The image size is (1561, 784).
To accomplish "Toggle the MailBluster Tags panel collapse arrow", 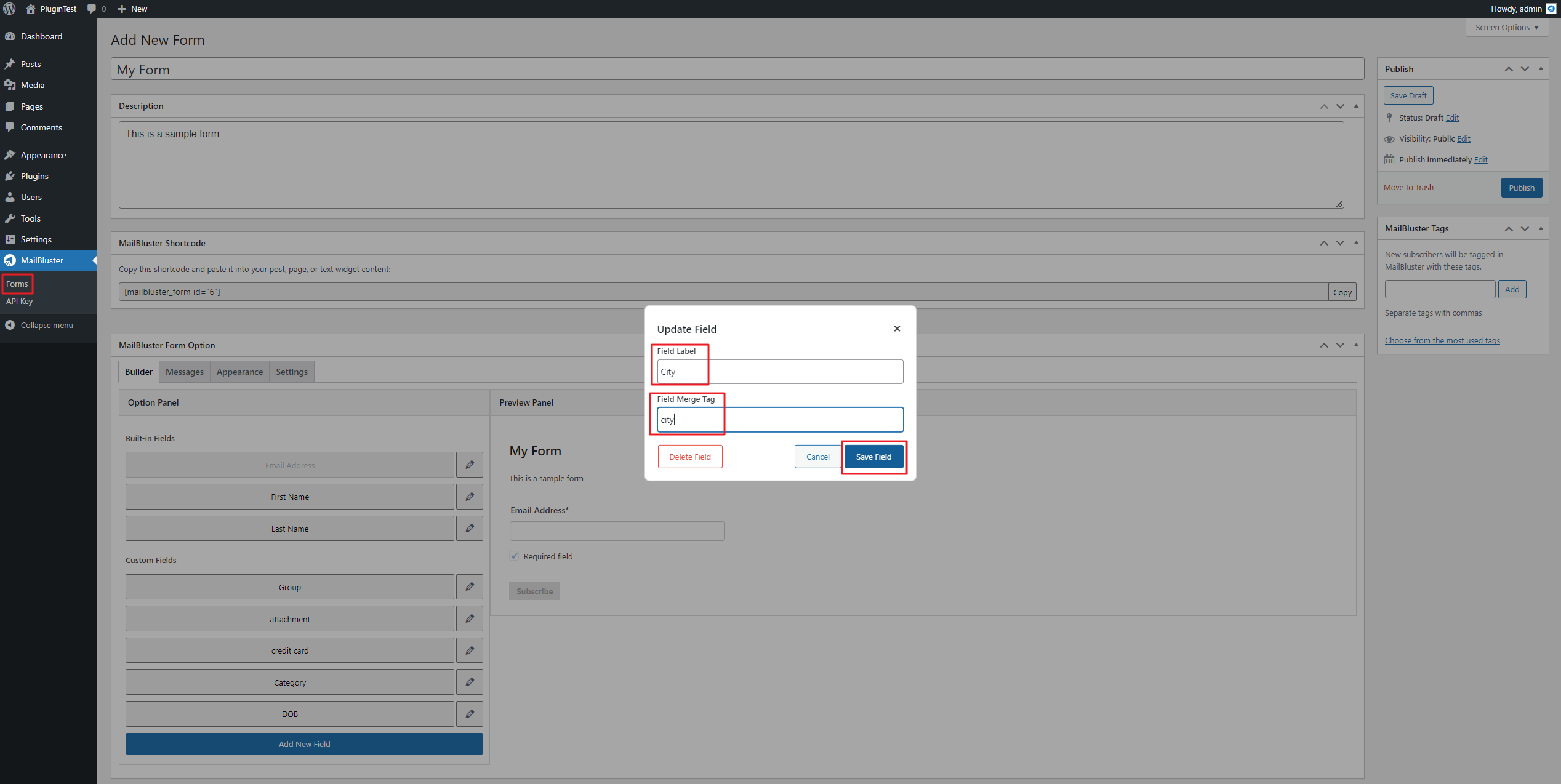I will pyautogui.click(x=1541, y=228).
